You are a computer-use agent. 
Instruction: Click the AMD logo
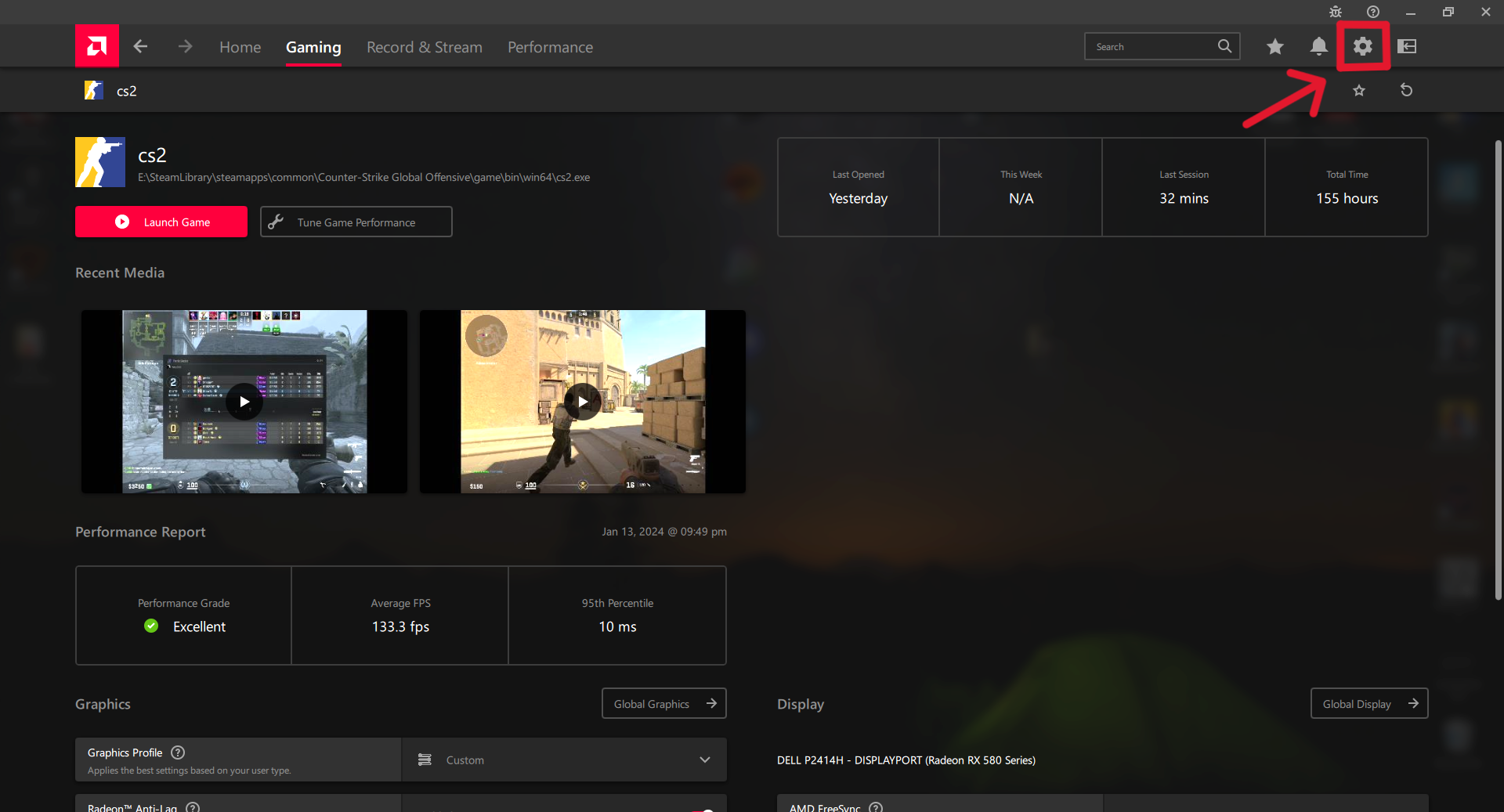[x=97, y=45]
